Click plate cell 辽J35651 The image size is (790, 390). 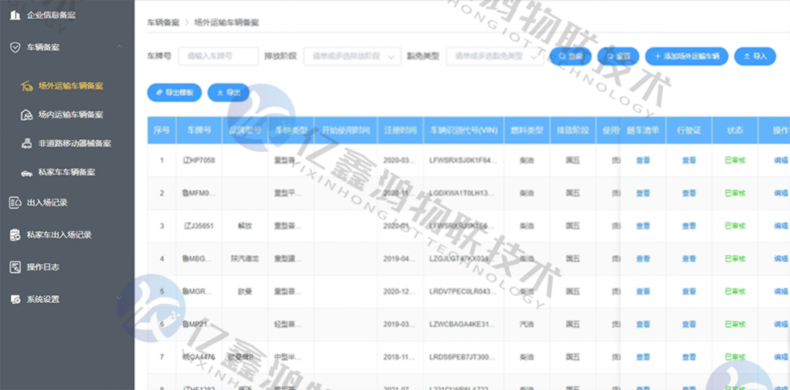(199, 226)
